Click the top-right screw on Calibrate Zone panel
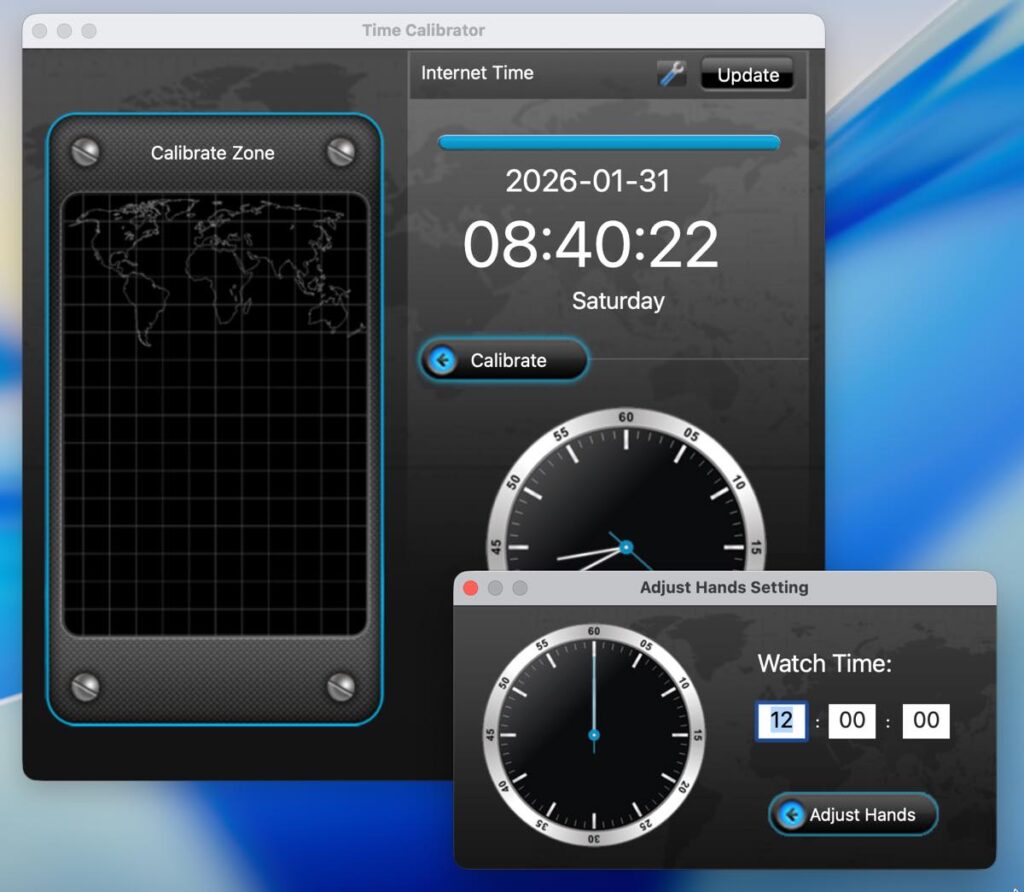Image resolution: width=1024 pixels, height=892 pixels. pyautogui.click(x=341, y=152)
